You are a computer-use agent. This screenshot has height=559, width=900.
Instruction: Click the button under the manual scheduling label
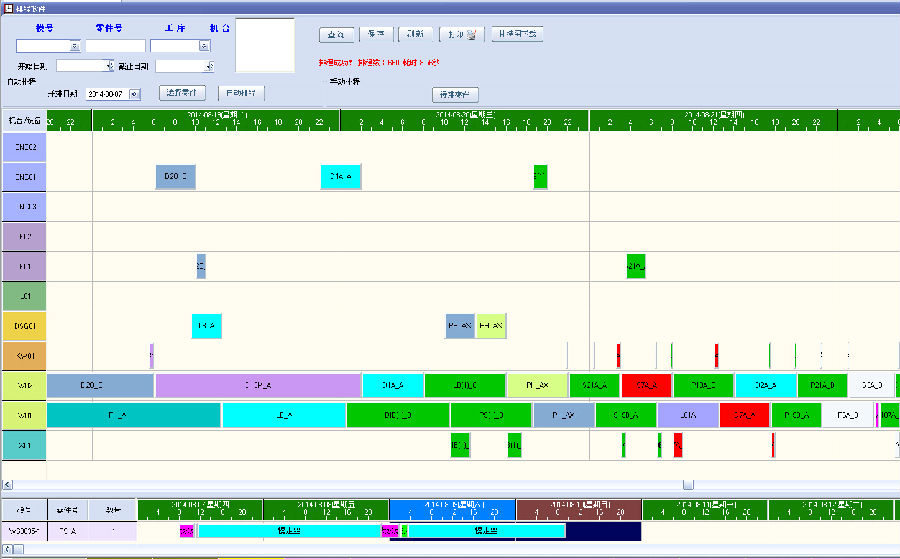[455, 95]
